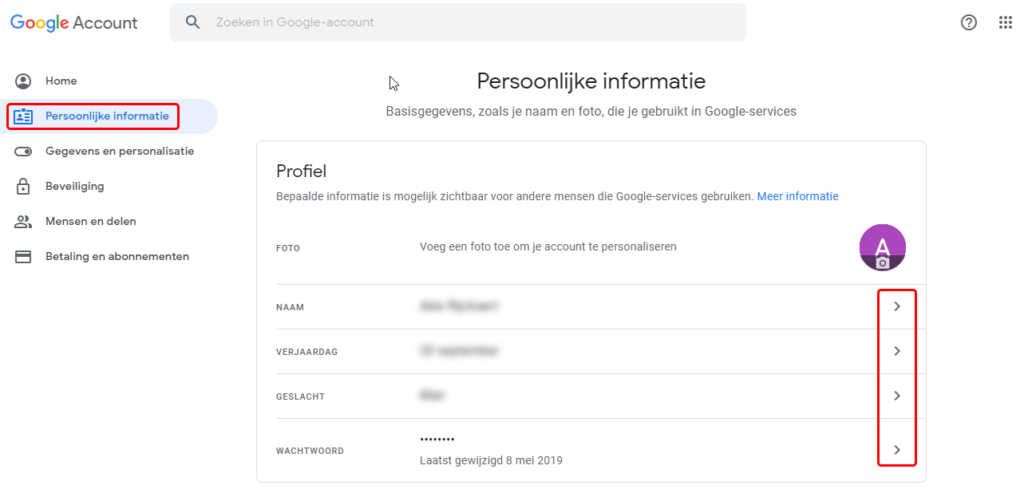Click the Google Account logo

(74, 23)
